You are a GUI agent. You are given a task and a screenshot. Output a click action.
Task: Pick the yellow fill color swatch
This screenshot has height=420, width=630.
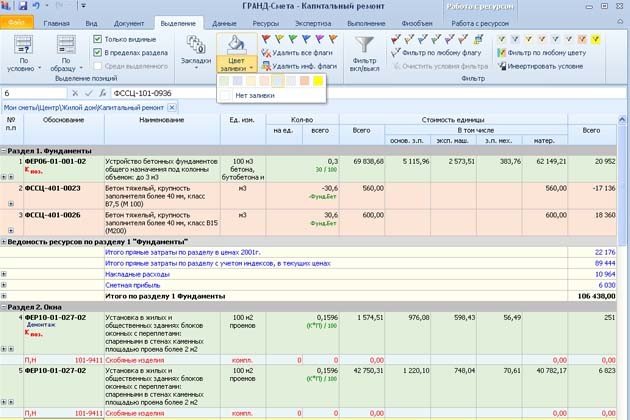click(317, 80)
